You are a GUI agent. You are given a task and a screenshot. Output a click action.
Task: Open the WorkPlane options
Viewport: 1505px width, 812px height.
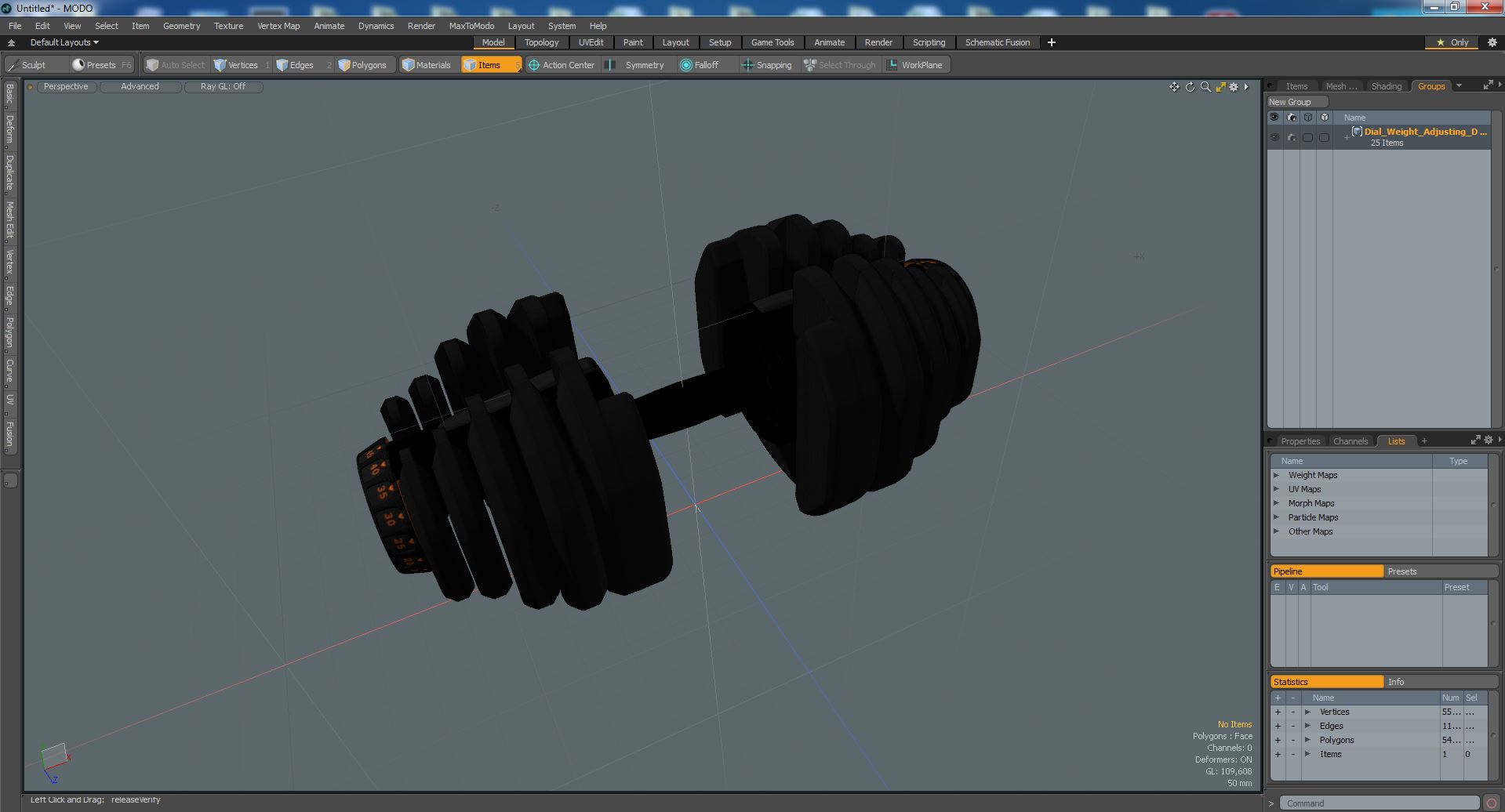point(915,65)
